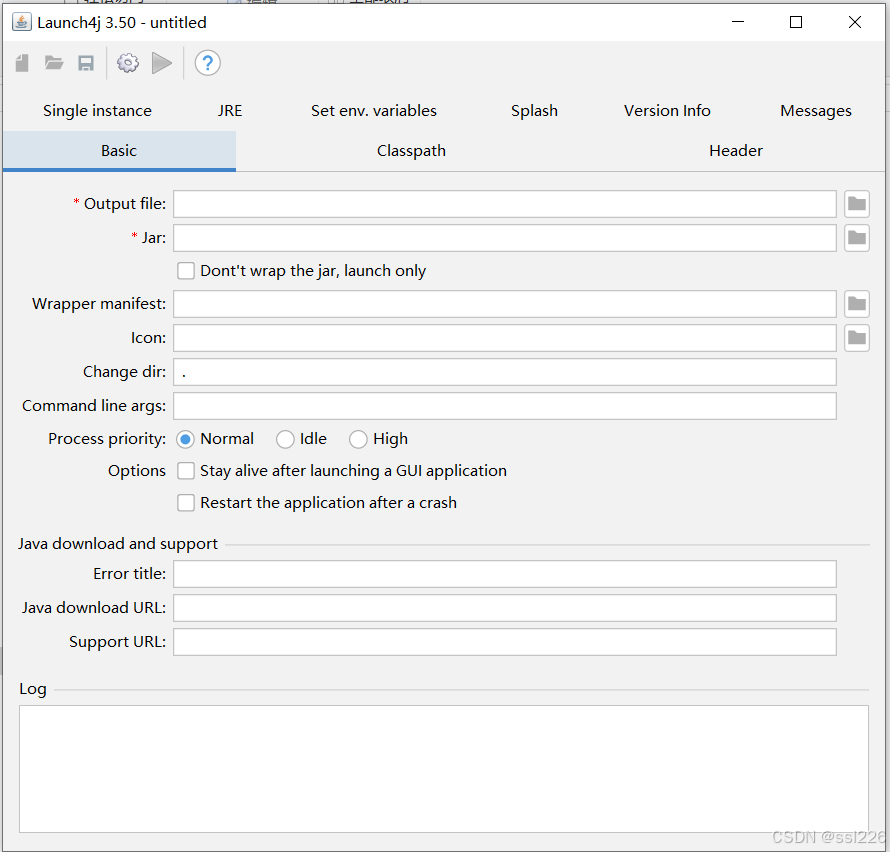890x852 pixels.
Task: Close the Launch4j window
Action: tap(855, 22)
